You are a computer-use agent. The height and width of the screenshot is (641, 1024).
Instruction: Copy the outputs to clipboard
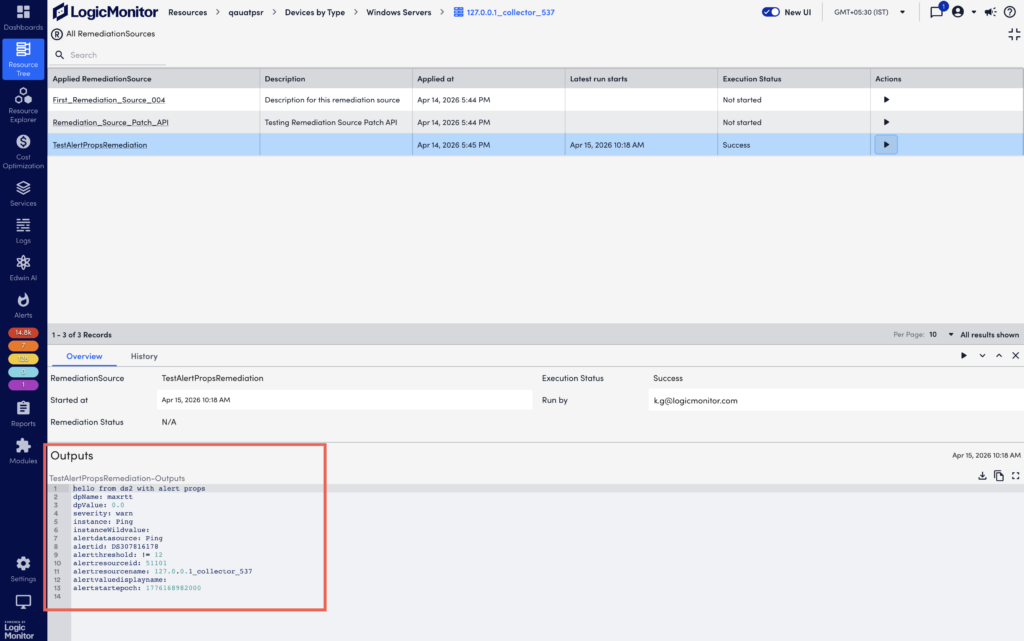tap(999, 476)
